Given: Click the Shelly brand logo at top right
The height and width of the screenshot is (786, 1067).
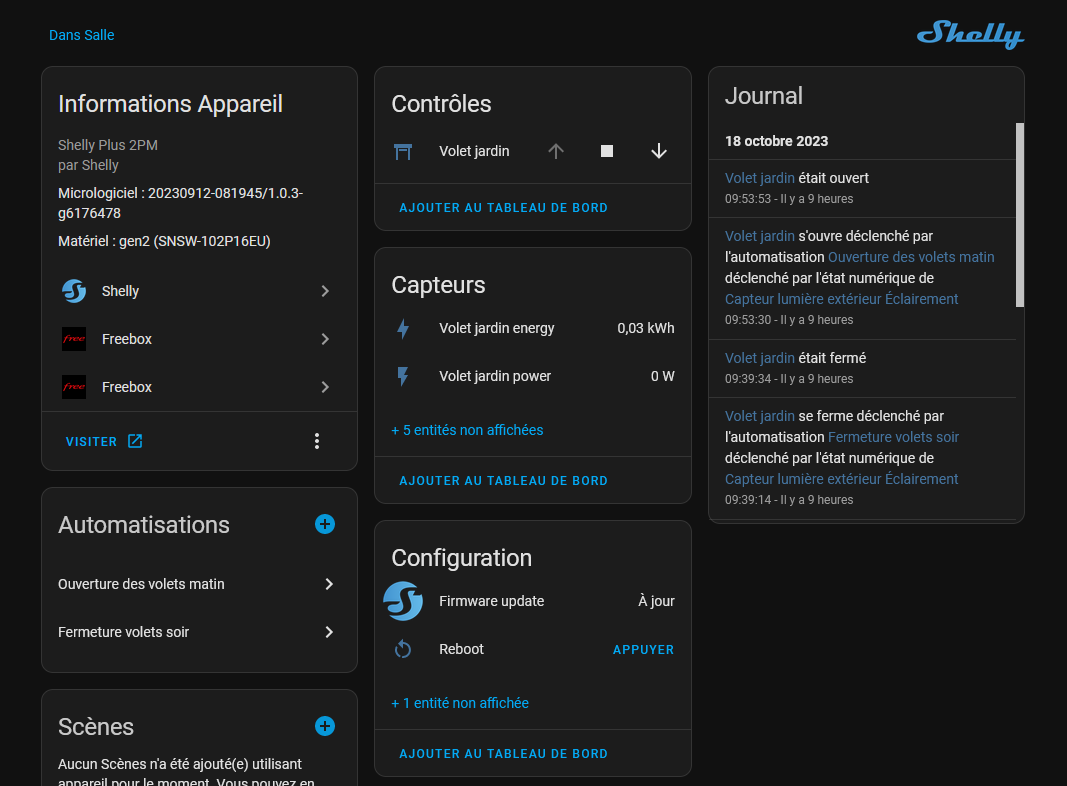Looking at the screenshot, I should [x=970, y=35].
